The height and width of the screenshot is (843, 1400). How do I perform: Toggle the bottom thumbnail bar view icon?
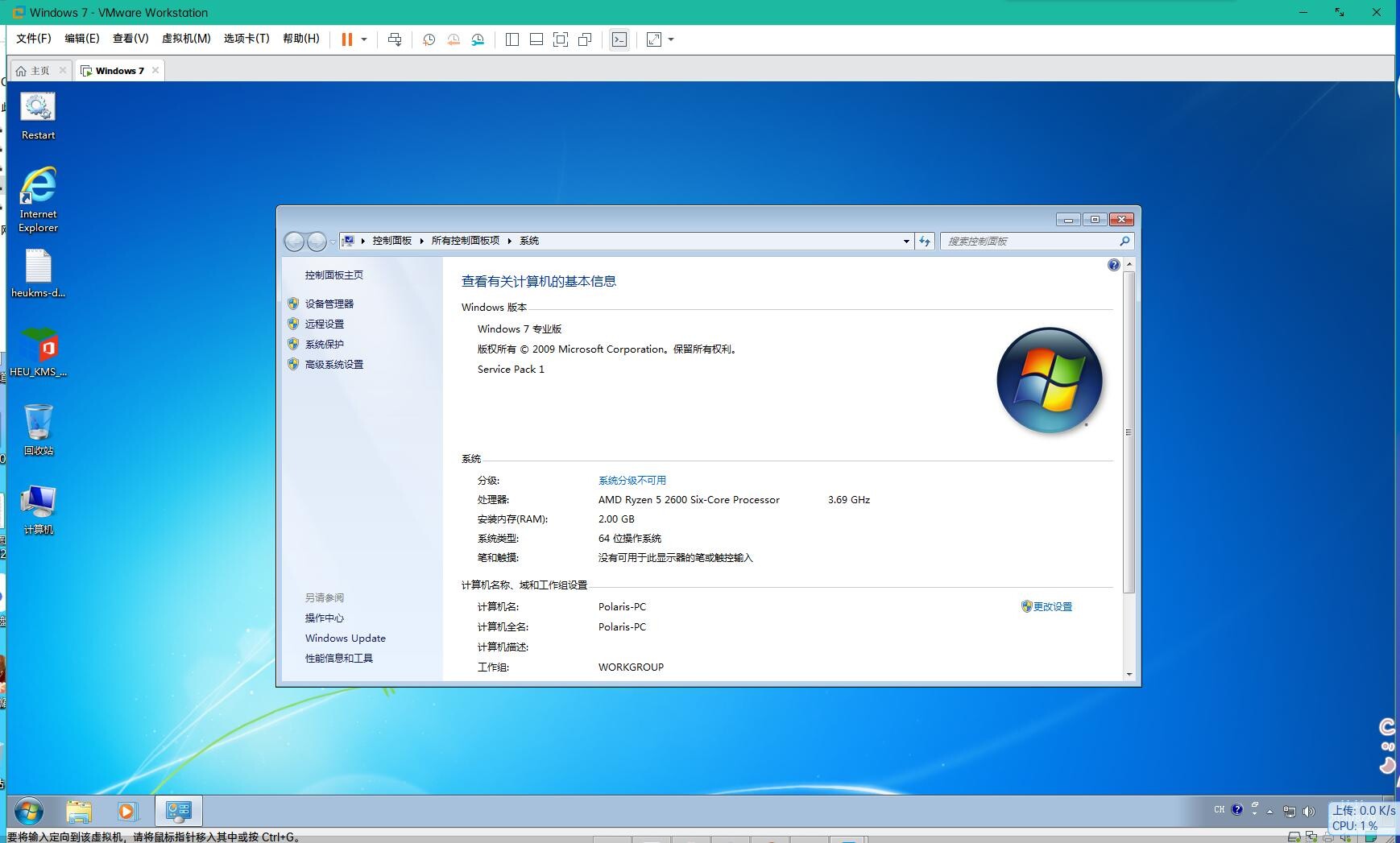coord(536,39)
